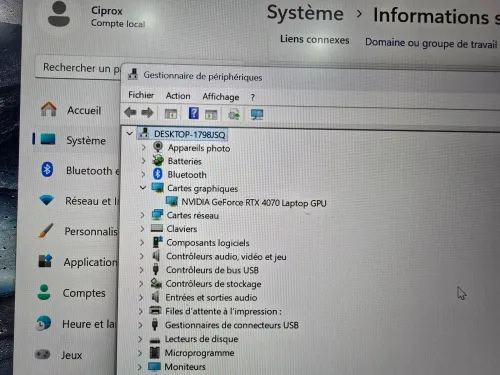Viewport: 500px width, 375px height.
Task: Expand the Contrôleurs de stockage category
Action: (141, 283)
